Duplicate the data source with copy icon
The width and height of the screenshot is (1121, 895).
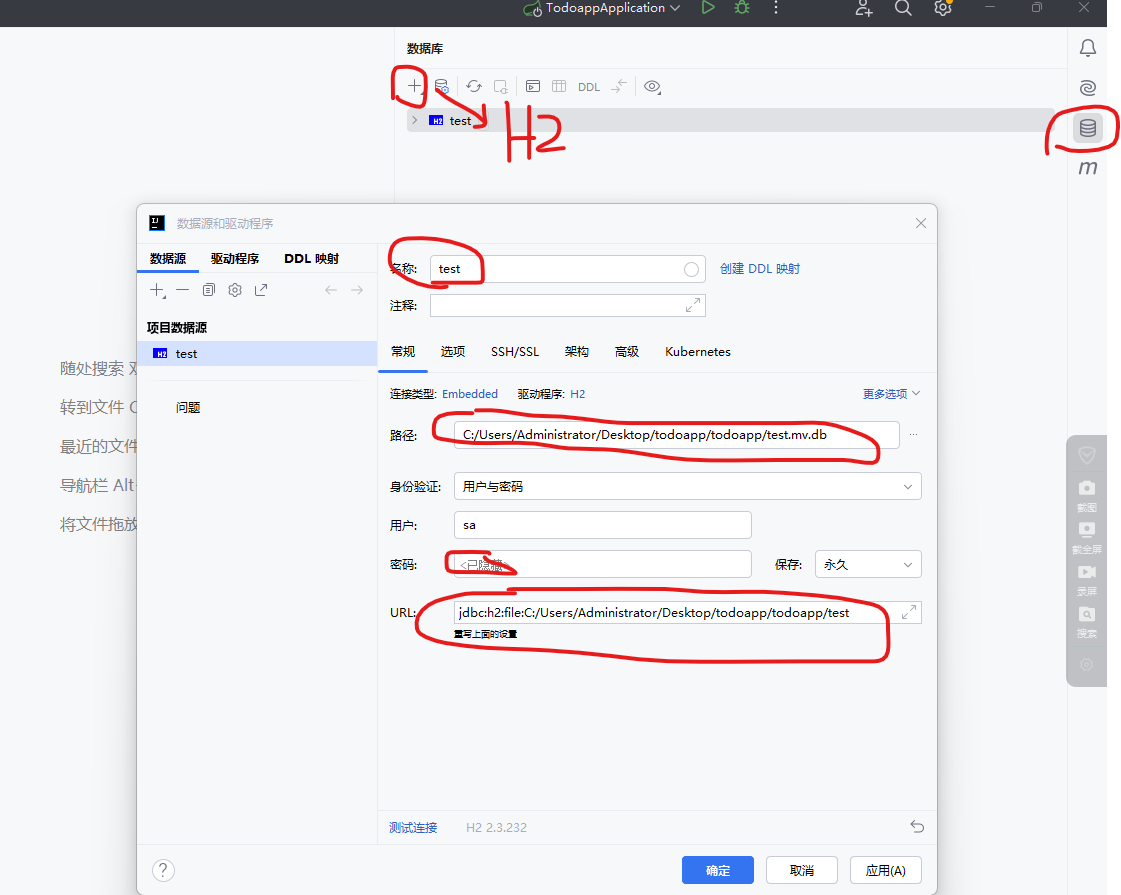coord(209,290)
